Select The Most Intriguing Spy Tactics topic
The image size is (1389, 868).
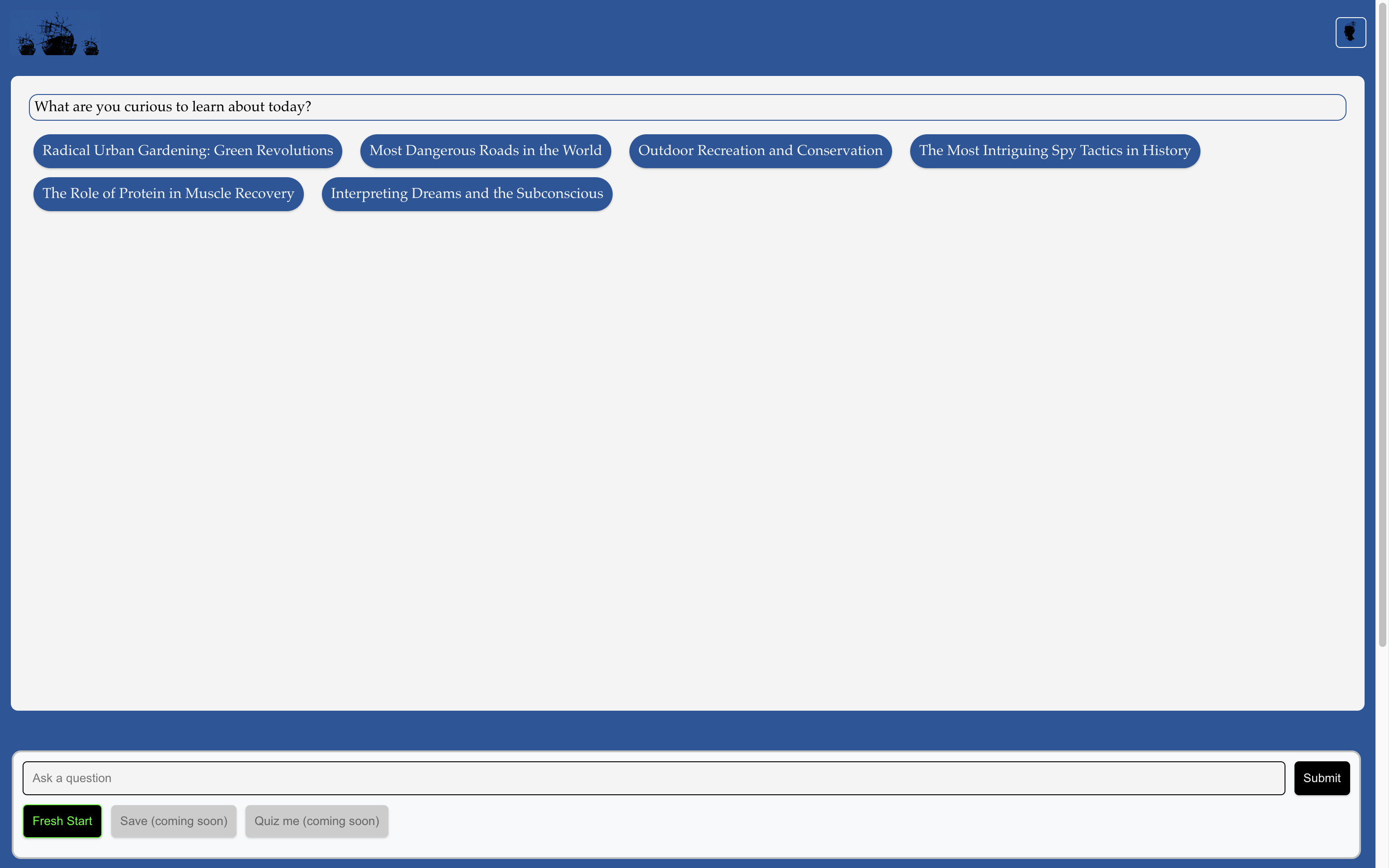tap(1054, 151)
